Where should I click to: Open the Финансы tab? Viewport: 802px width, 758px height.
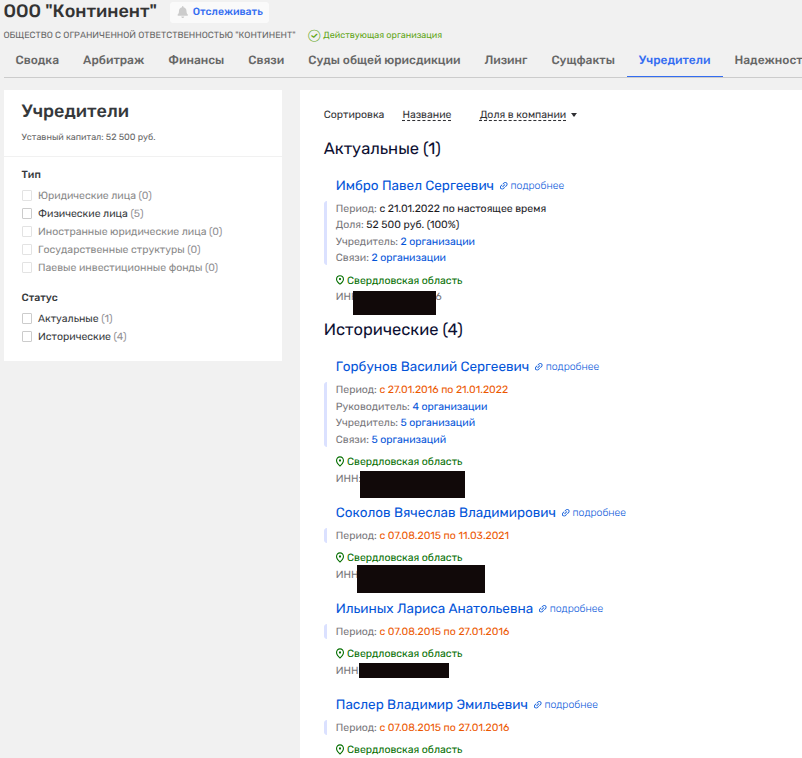(196, 60)
